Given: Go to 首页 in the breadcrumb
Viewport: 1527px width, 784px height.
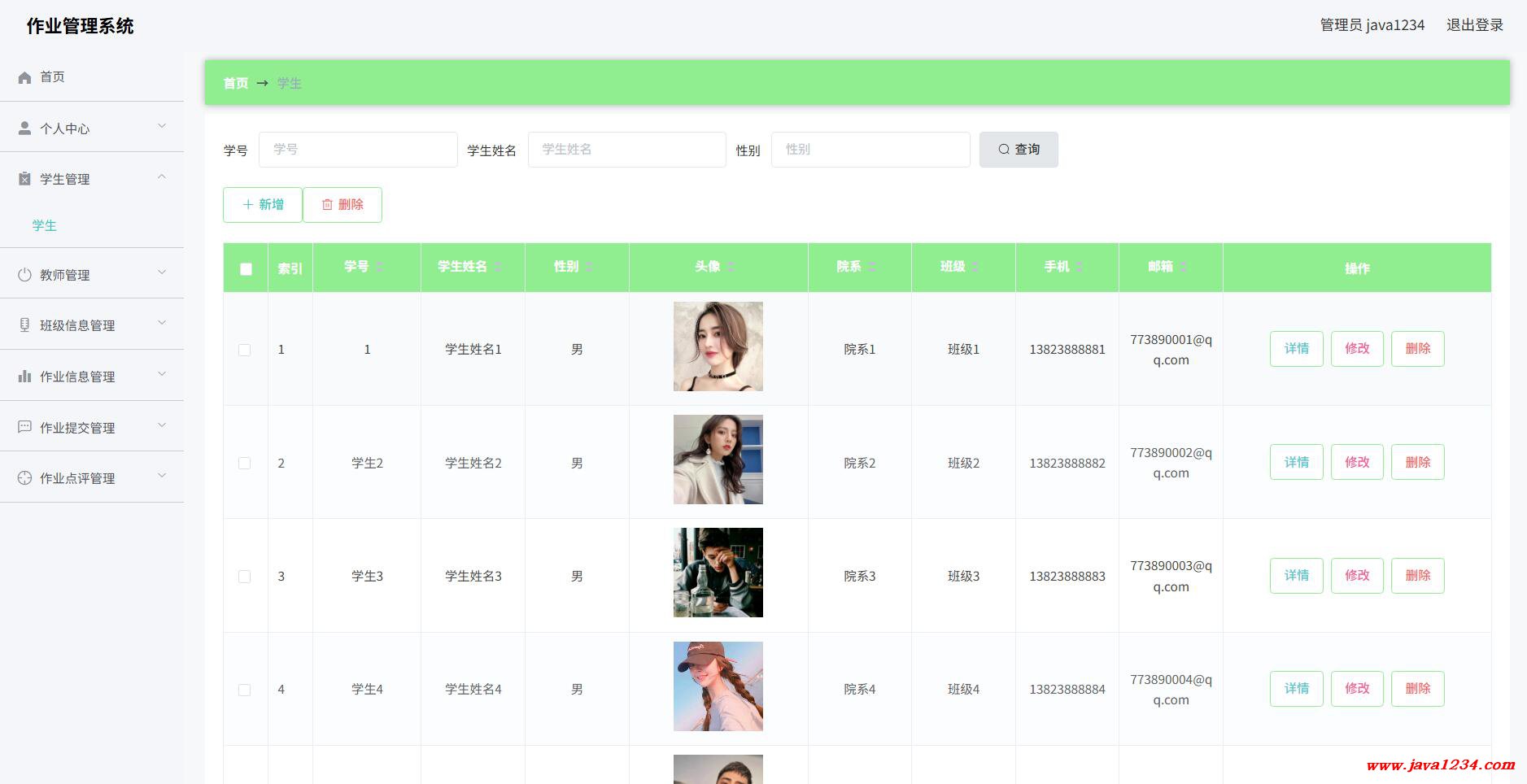Looking at the screenshot, I should 235,83.
